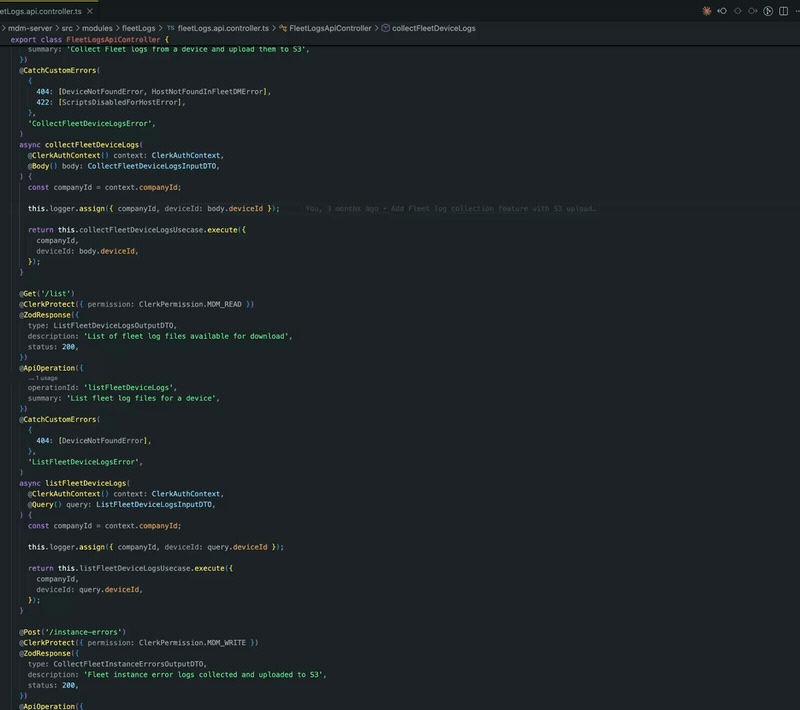Screen dimensions: 800x710
Task: Click 'CollectFleetDeviceLogsInputDTO' type name
Action: 153,166
